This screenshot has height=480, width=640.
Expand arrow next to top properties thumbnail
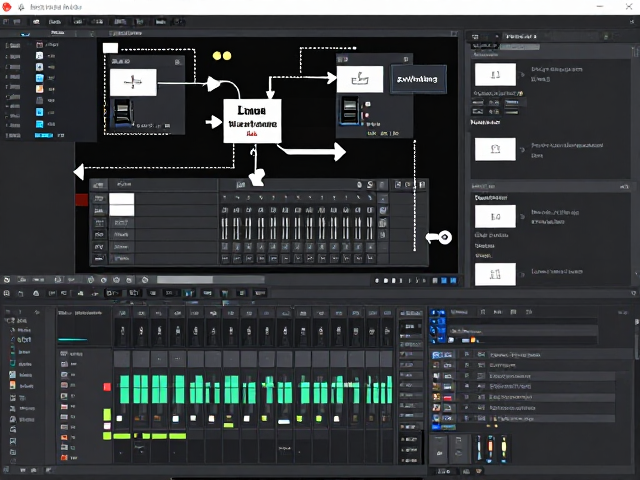pos(522,75)
